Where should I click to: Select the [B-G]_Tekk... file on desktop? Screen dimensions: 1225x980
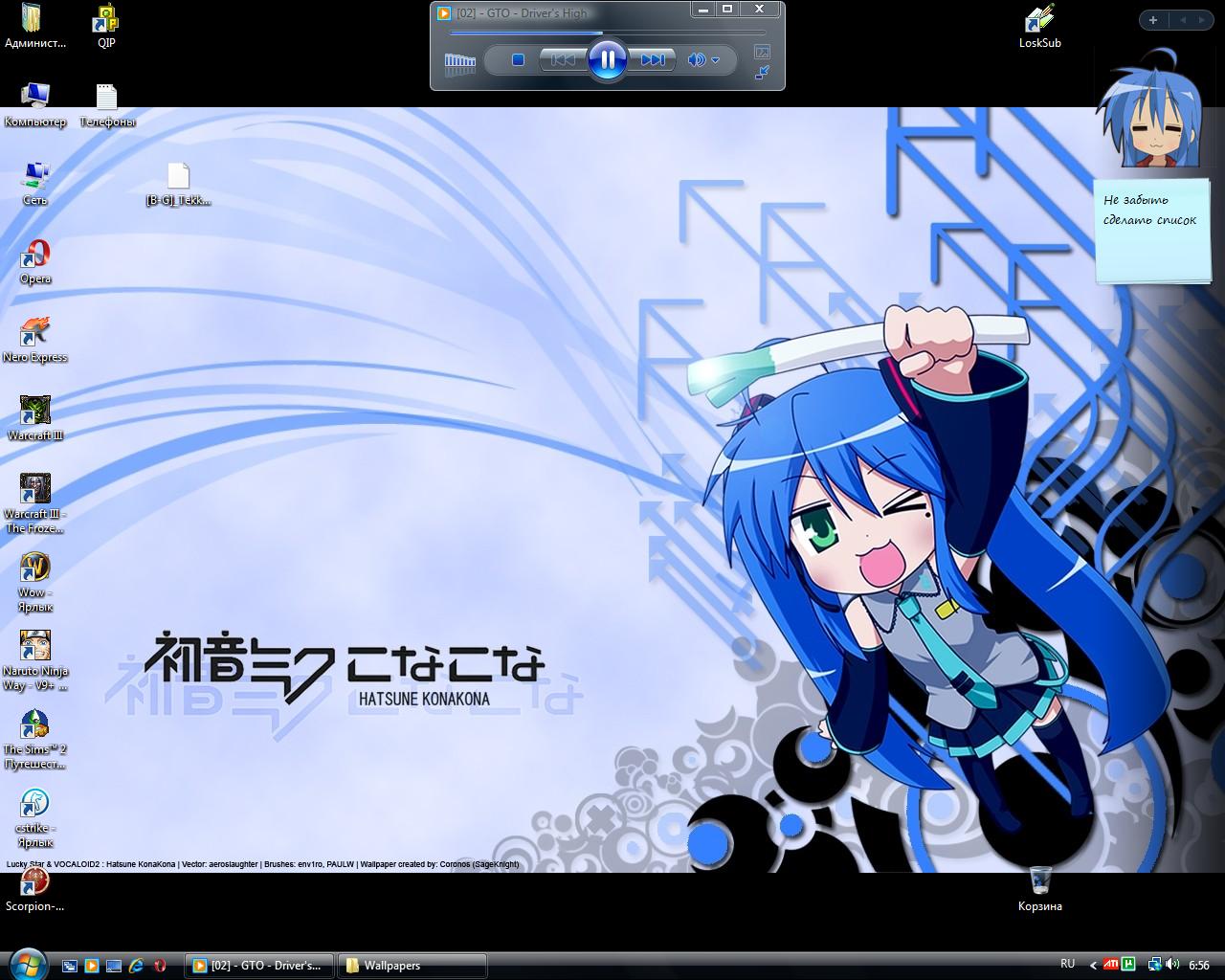pos(178,183)
